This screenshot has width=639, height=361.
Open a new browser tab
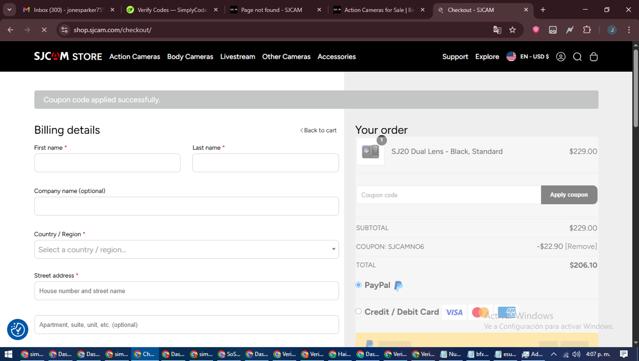[543, 10]
